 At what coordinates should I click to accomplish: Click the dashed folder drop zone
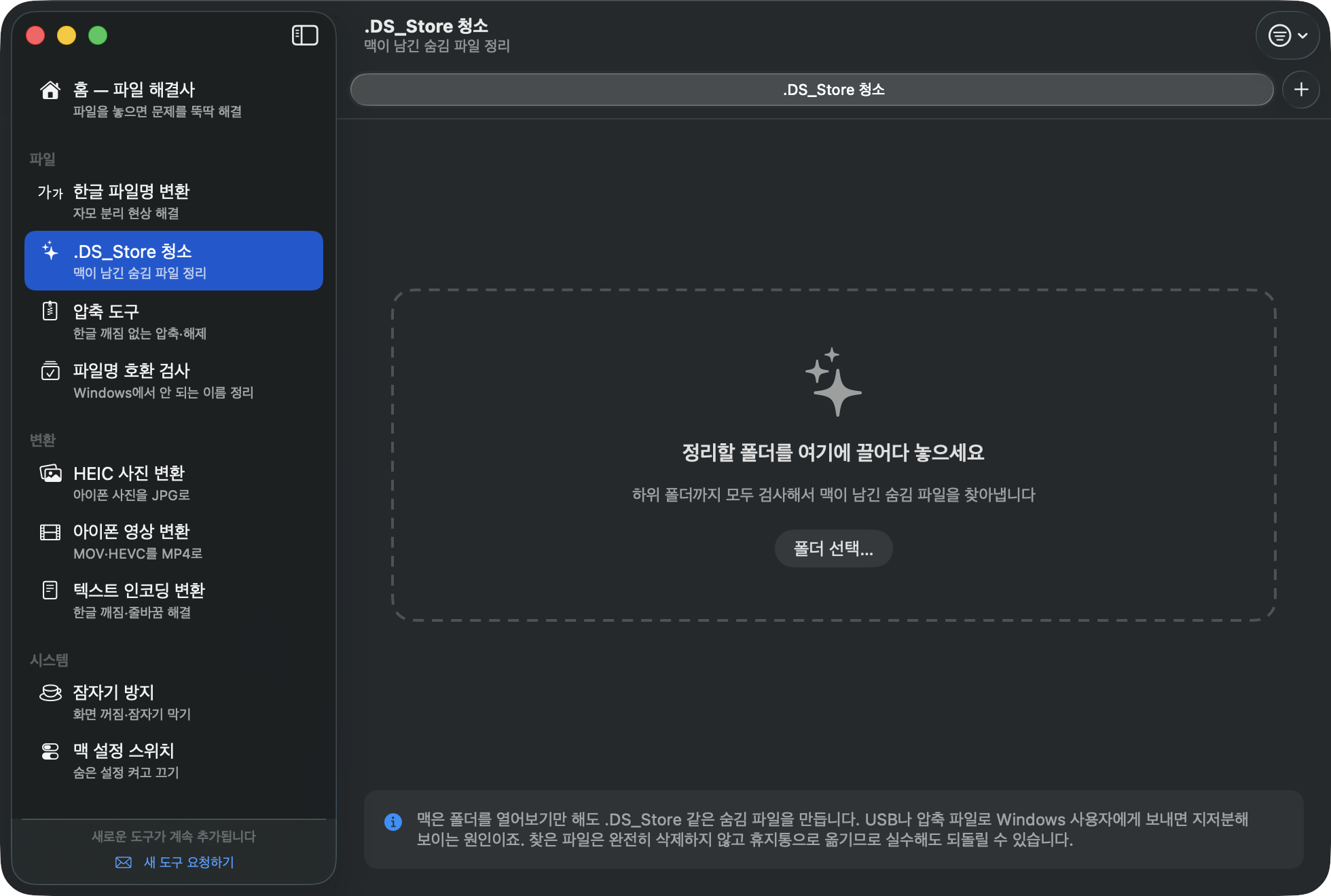click(x=833, y=455)
